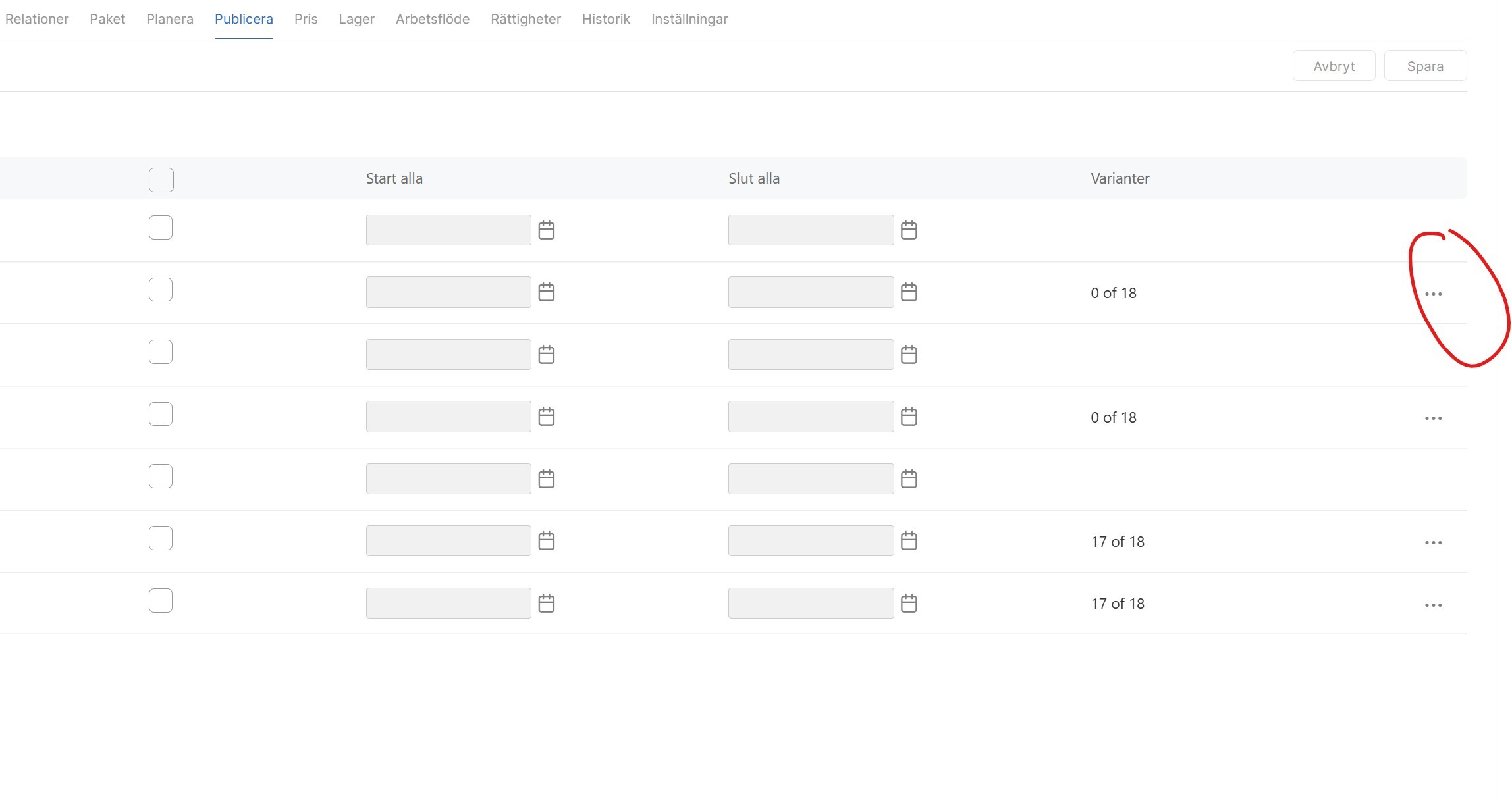Open start date calendar in fifth row

(546, 479)
